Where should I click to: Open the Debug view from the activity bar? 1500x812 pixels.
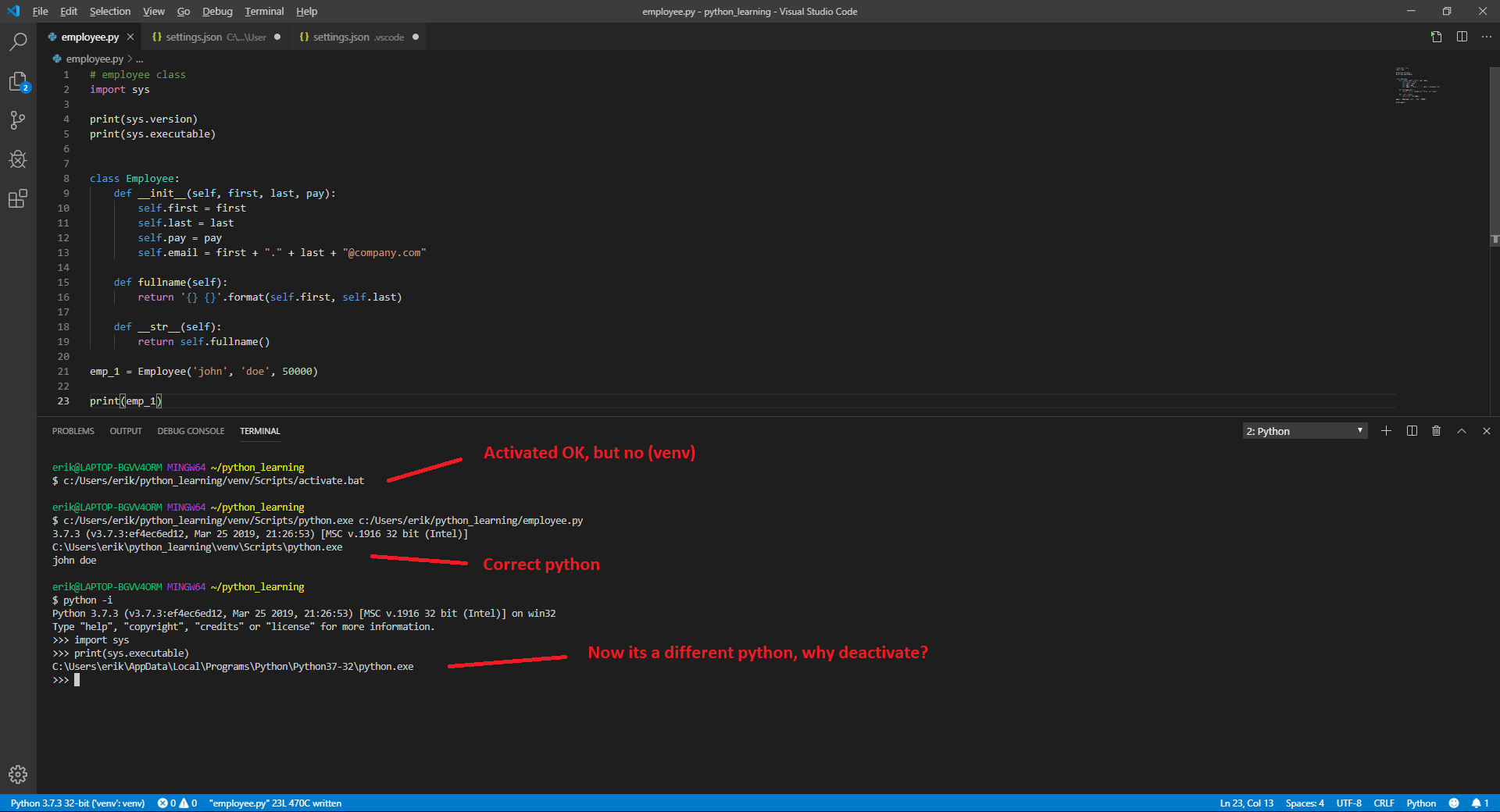pos(17,159)
